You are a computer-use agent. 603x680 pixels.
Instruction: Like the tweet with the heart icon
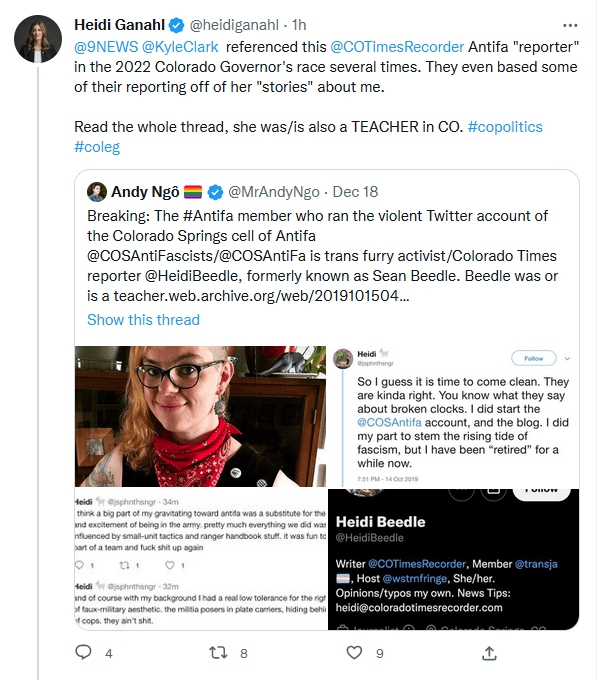pos(353,653)
